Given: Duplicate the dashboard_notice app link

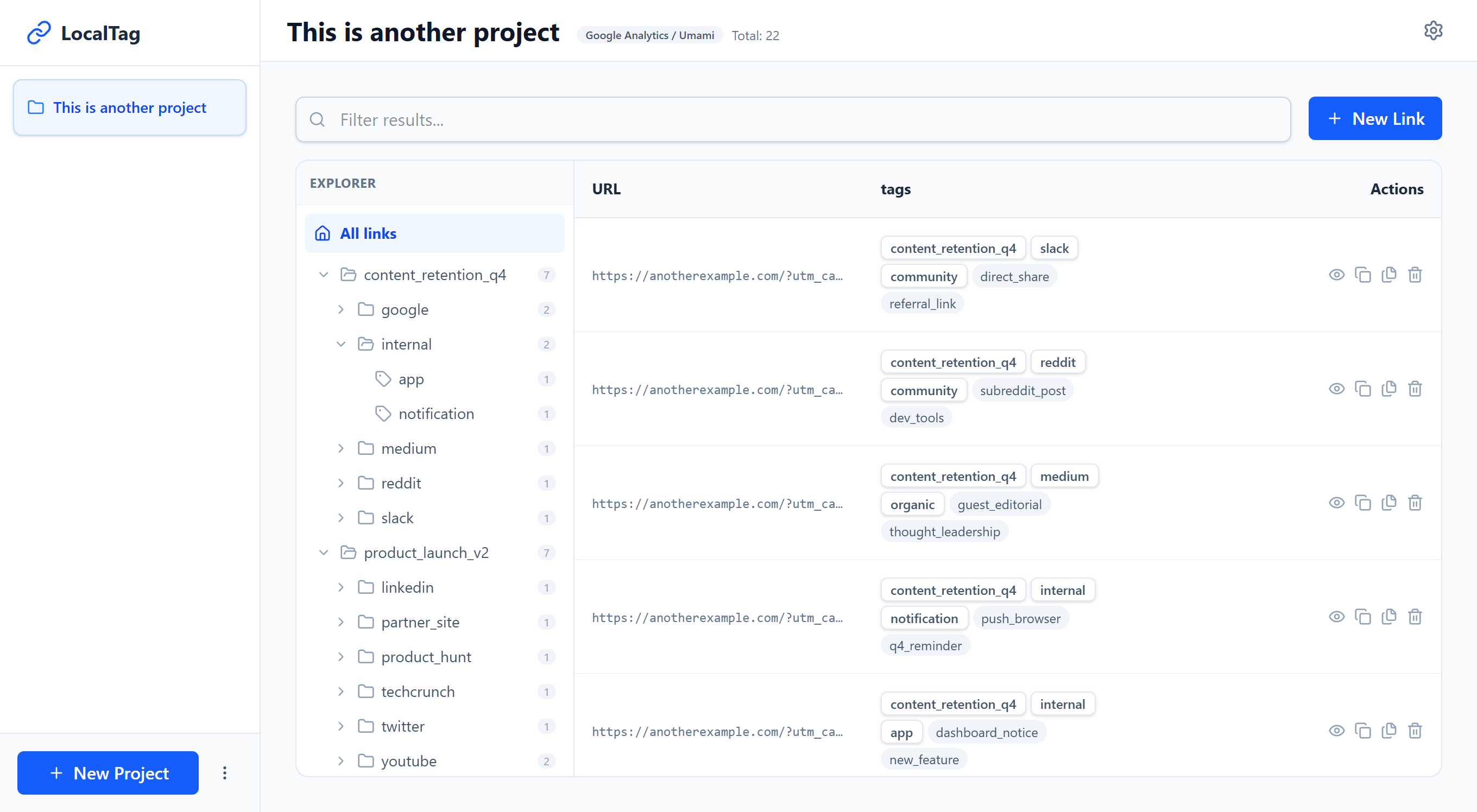Looking at the screenshot, I should [x=1388, y=731].
